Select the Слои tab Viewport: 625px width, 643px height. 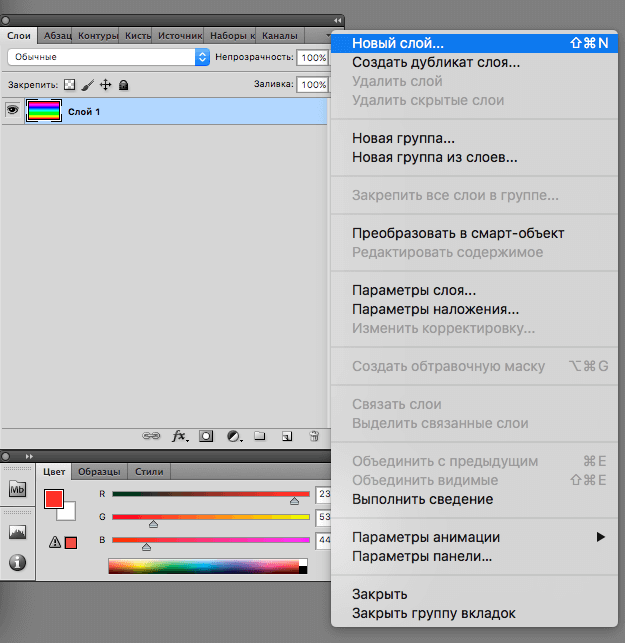(x=19, y=36)
